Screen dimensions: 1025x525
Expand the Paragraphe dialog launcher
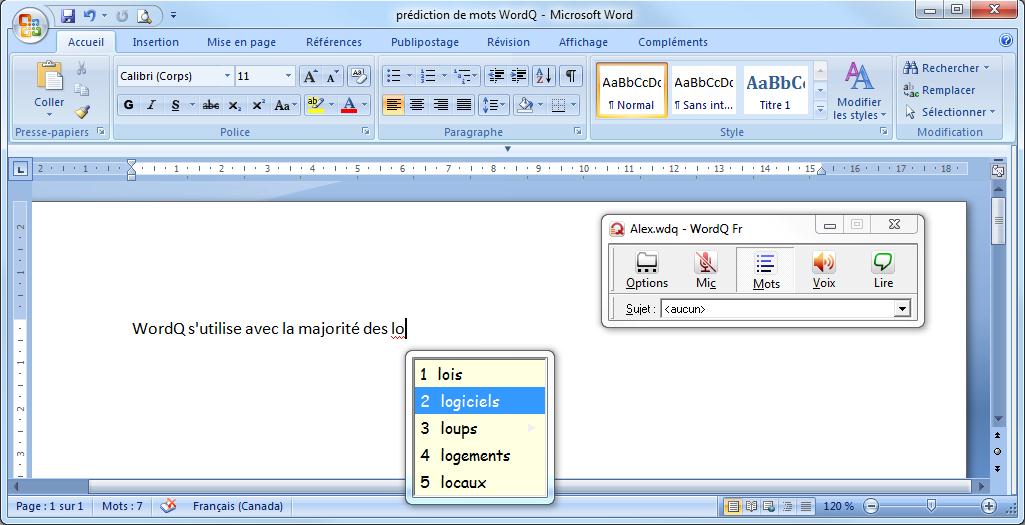pos(578,131)
